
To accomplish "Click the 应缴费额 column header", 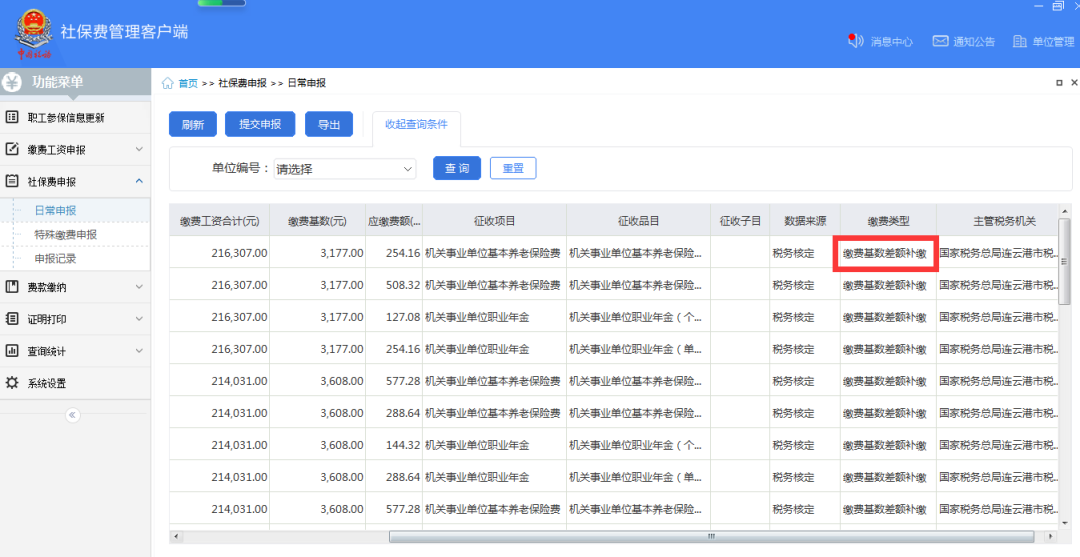I will (394, 221).
